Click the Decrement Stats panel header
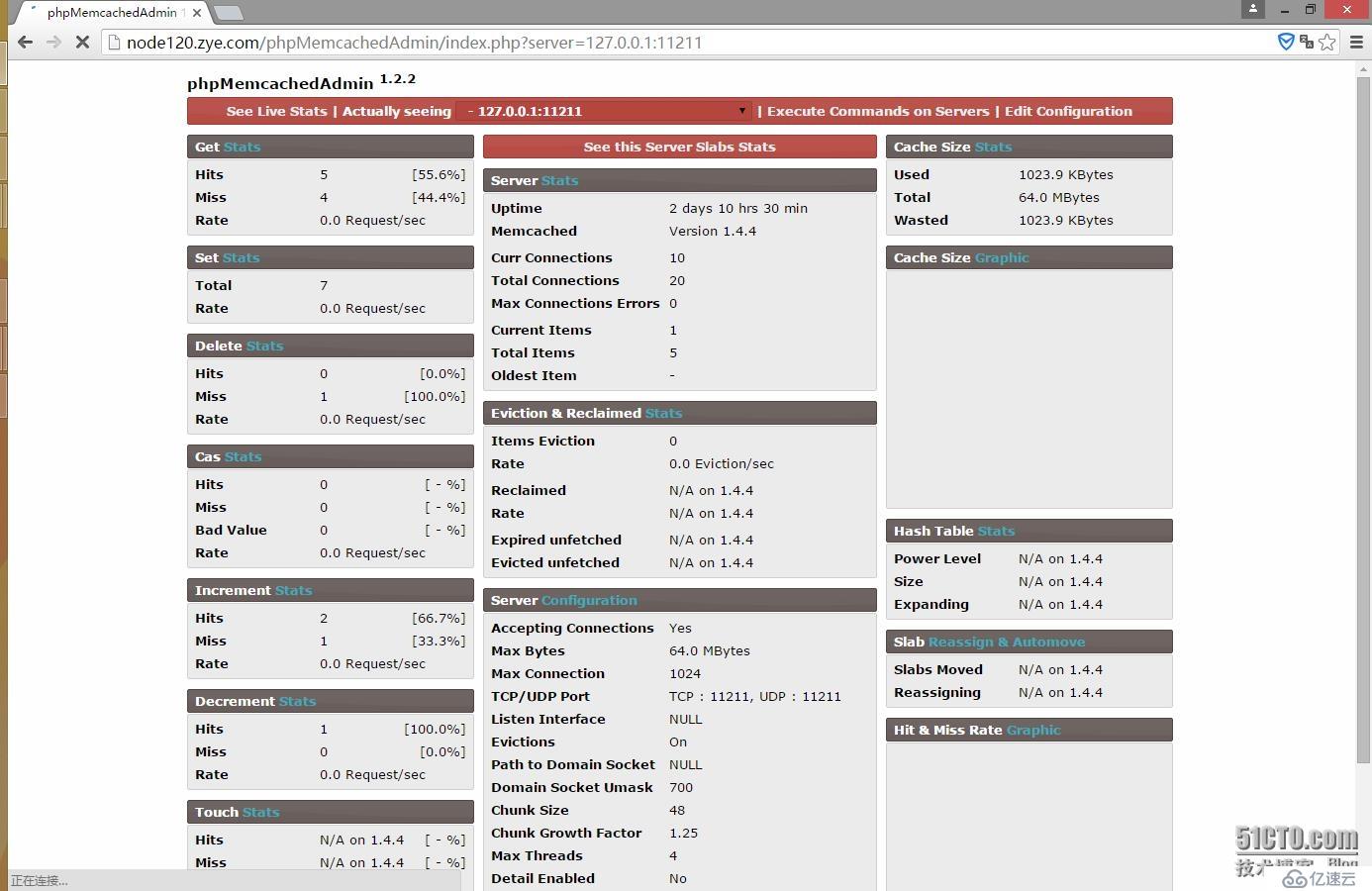Image resolution: width=1372 pixels, height=891 pixels. coord(331,701)
